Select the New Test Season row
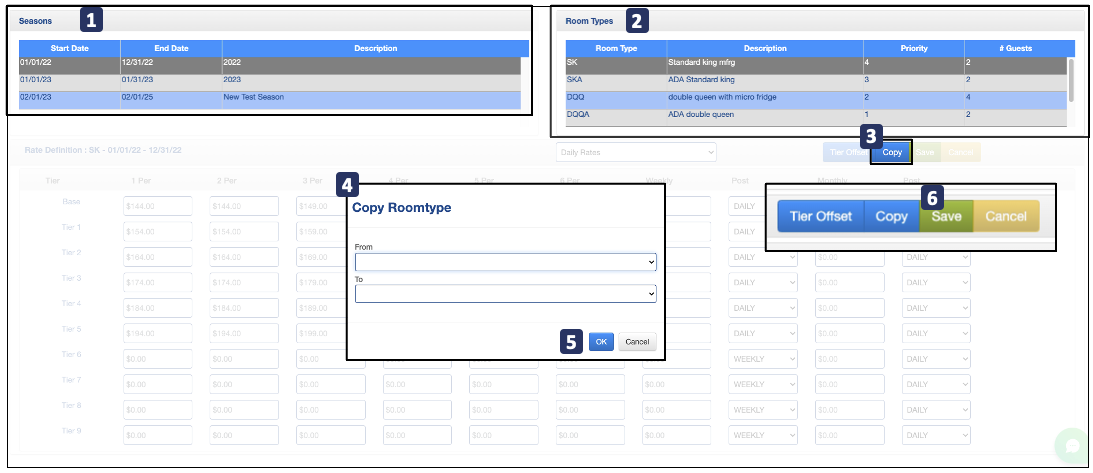This screenshot has height=473, width=1093. [x=269, y=98]
